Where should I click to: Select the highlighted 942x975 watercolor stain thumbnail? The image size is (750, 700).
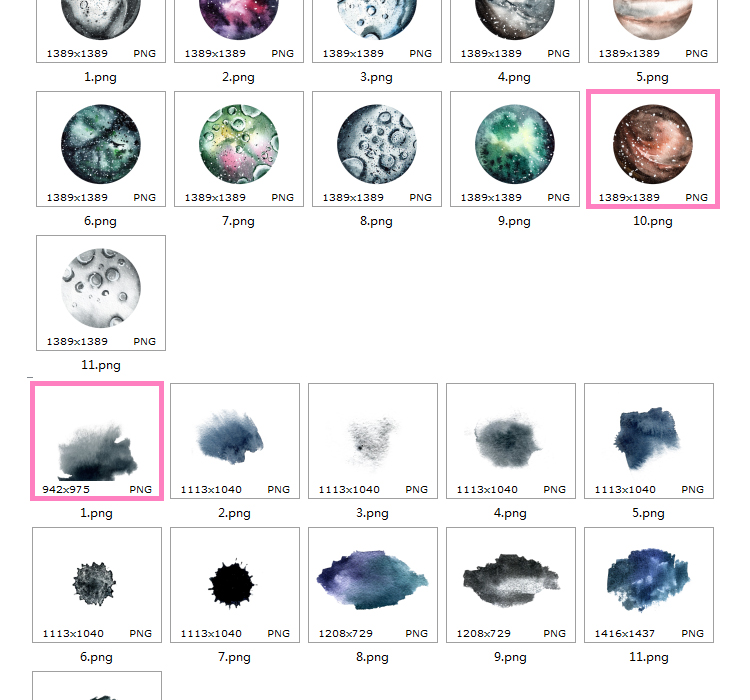(x=97, y=441)
